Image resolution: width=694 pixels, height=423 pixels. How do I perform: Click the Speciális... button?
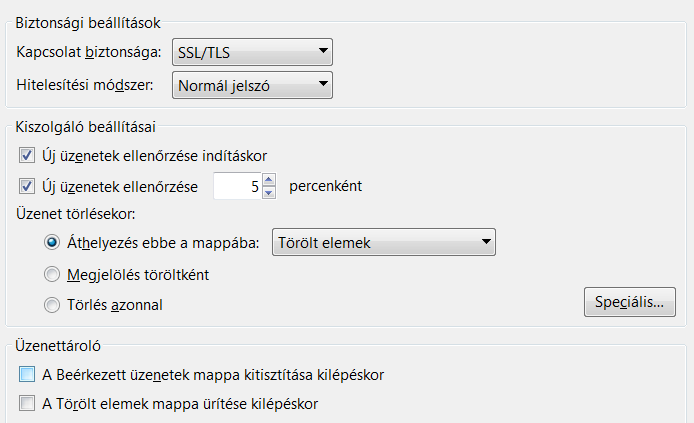629,302
